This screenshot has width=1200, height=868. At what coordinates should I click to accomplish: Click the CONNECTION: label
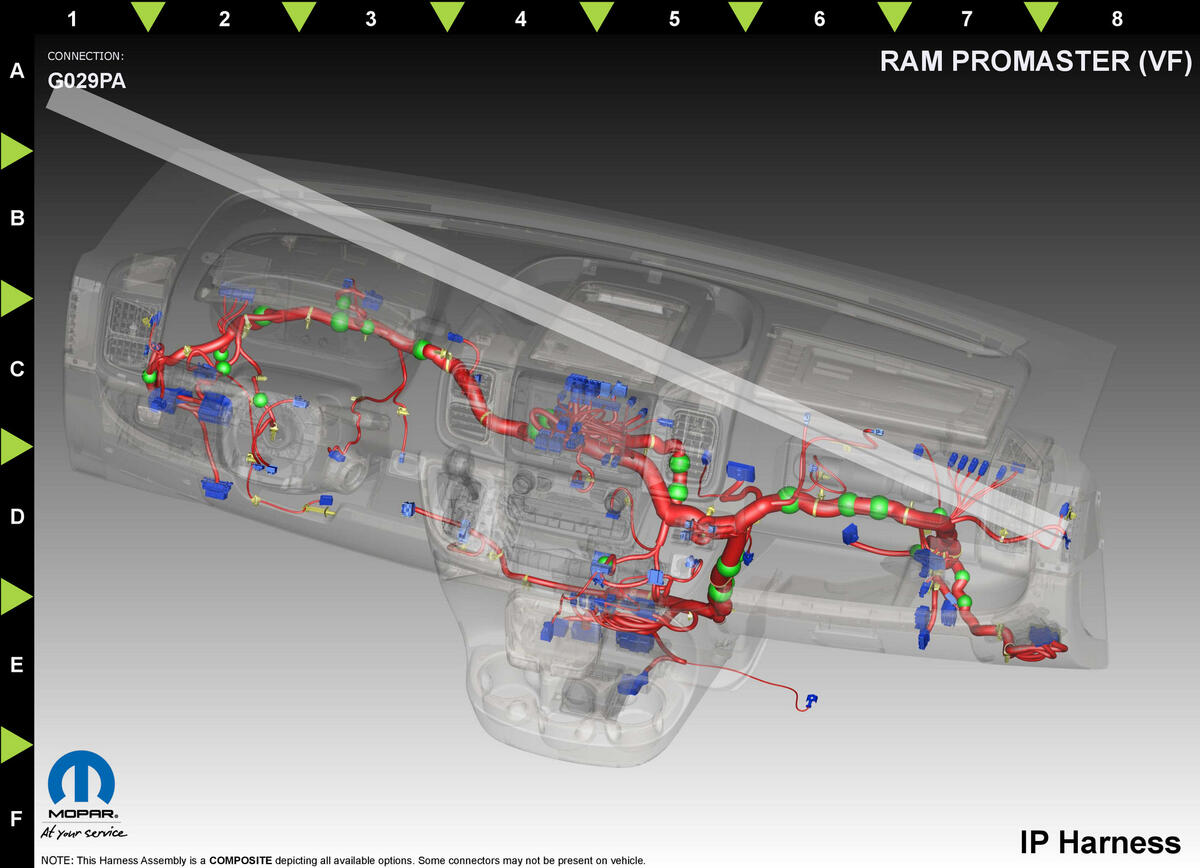(86, 56)
